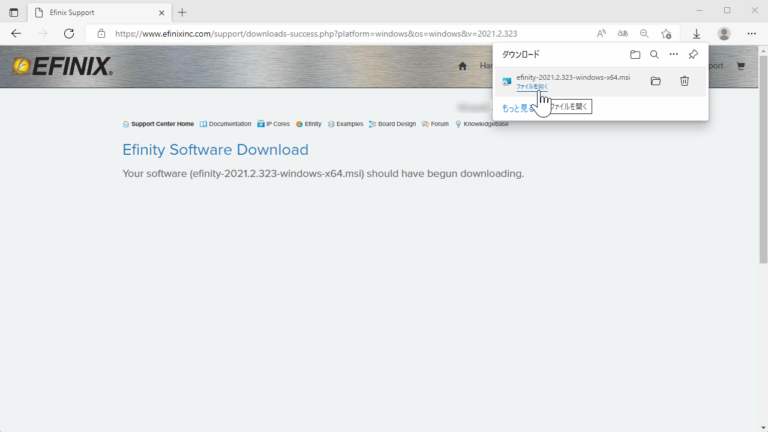This screenshot has height=432, width=768.
Task: Show downloaded msi file in folder
Action: [x=656, y=81]
